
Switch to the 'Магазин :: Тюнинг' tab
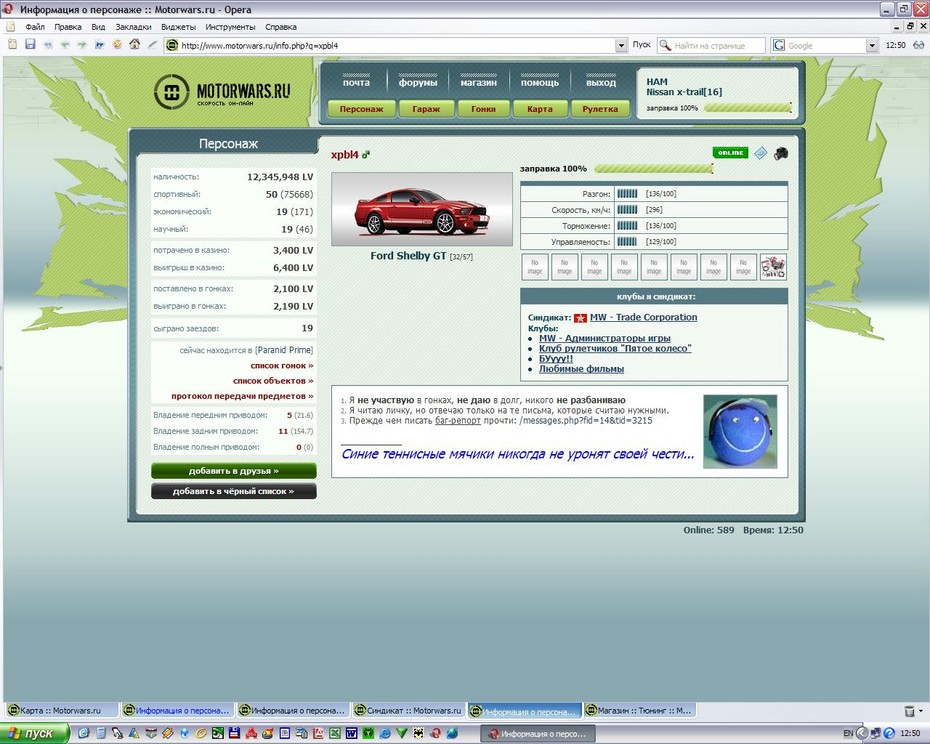click(x=639, y=710)
